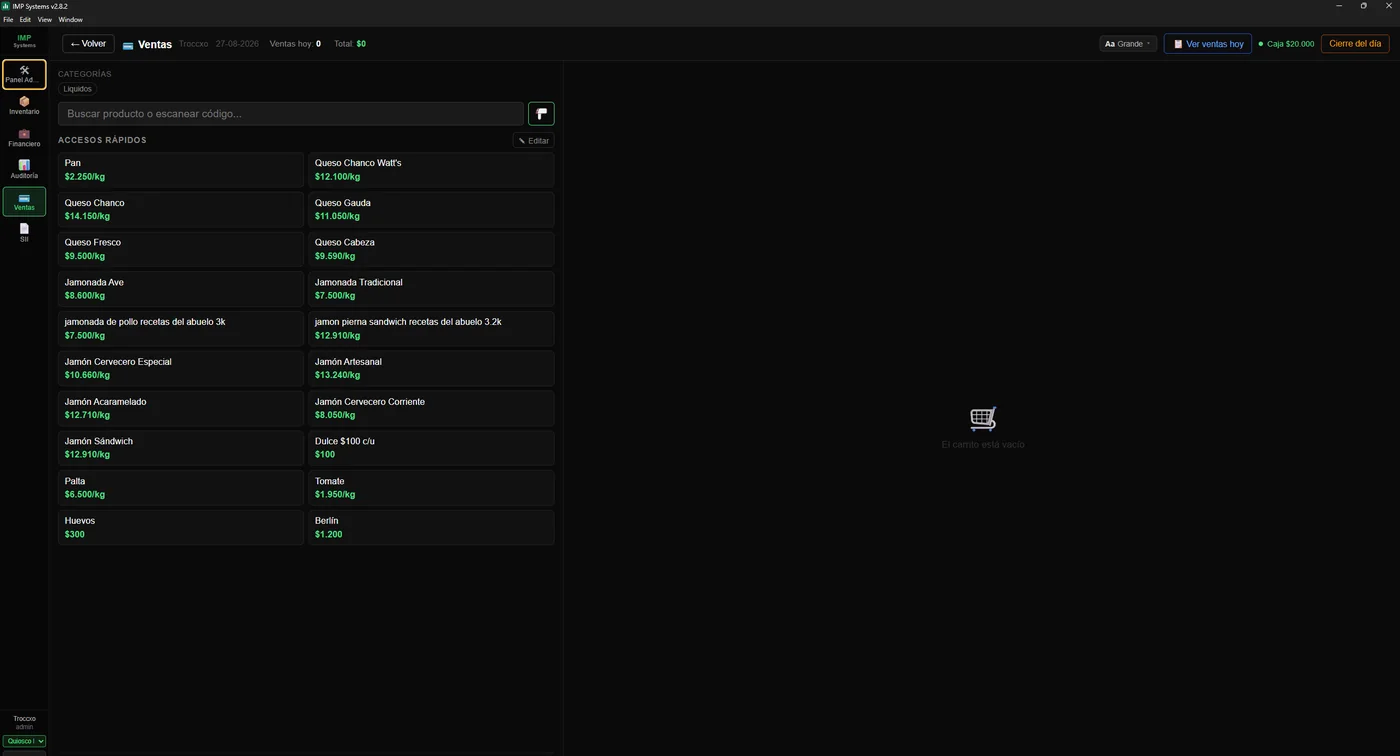Screen dimensions: 1400x756
Task: Edit the quick access shortcuts
Action: click(x=534, y=141)
